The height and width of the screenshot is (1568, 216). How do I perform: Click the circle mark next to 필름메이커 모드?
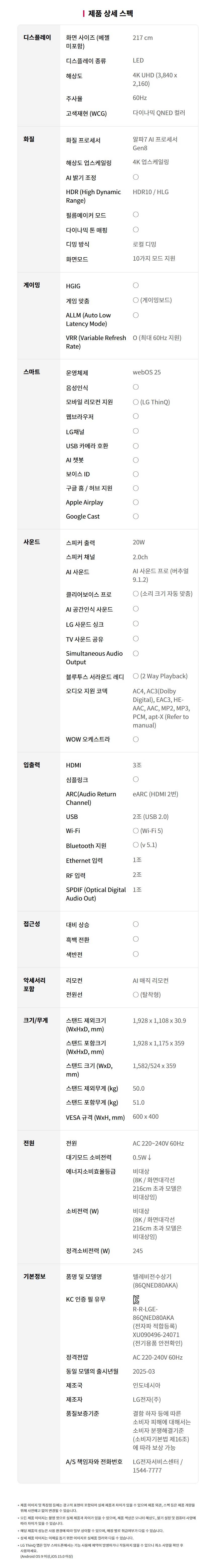click(136, 214)
